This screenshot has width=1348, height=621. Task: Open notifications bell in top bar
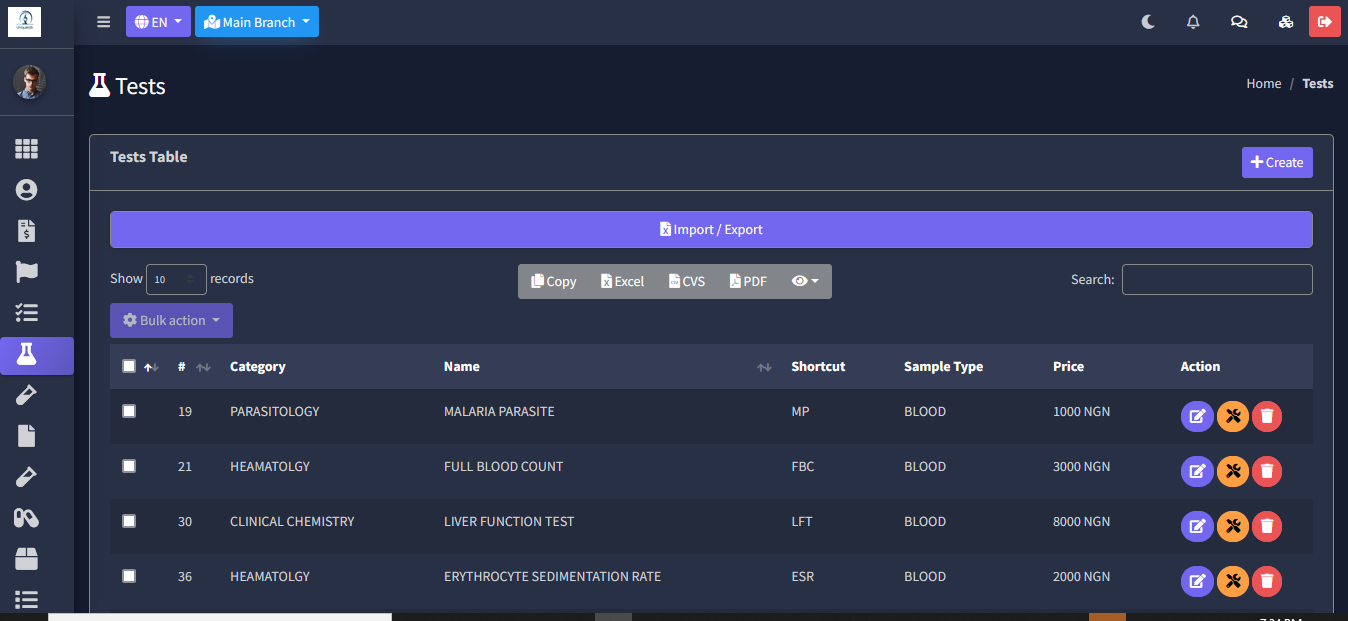click(1193, 22)
